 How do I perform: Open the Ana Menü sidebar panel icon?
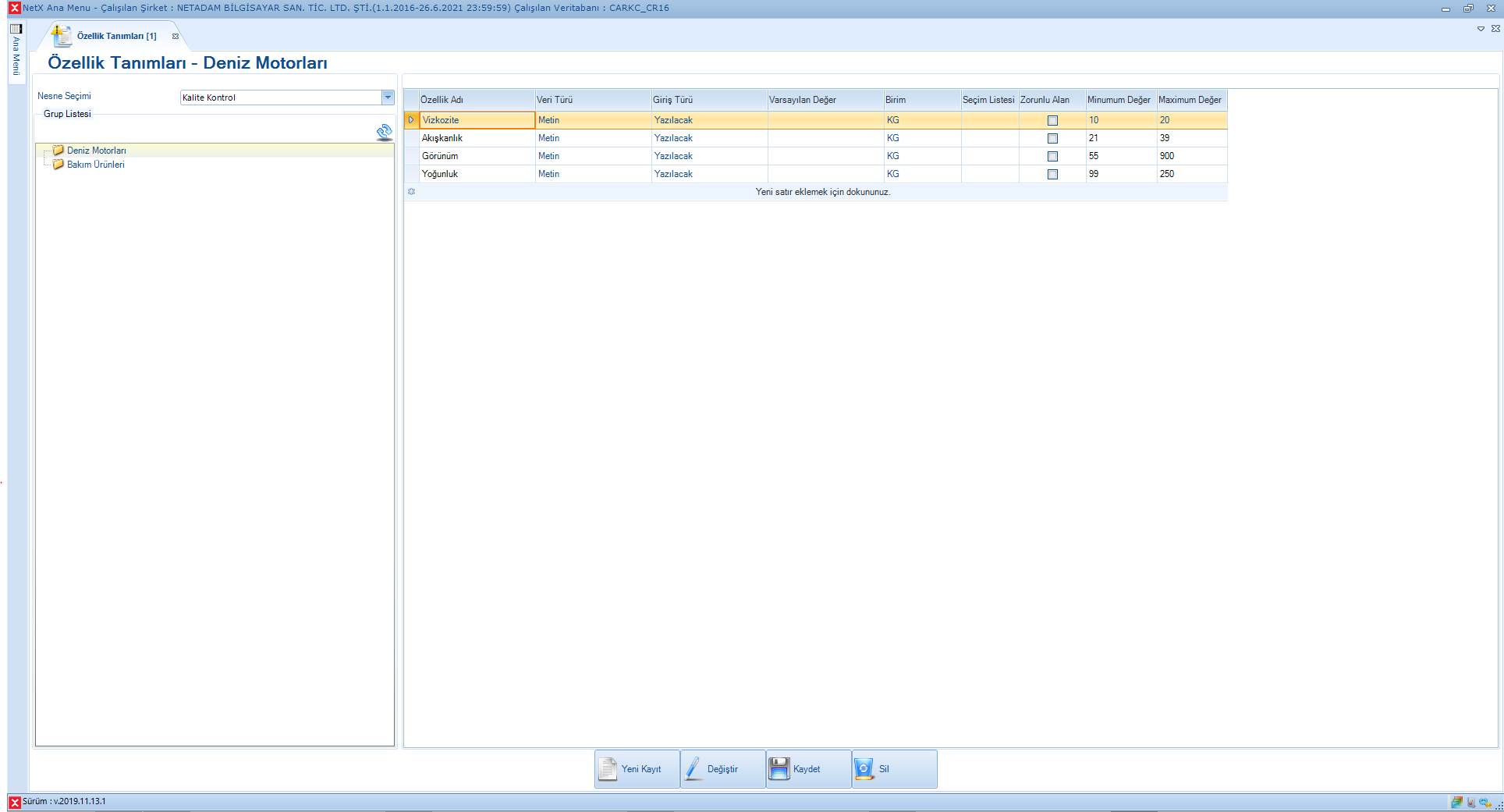16,29
